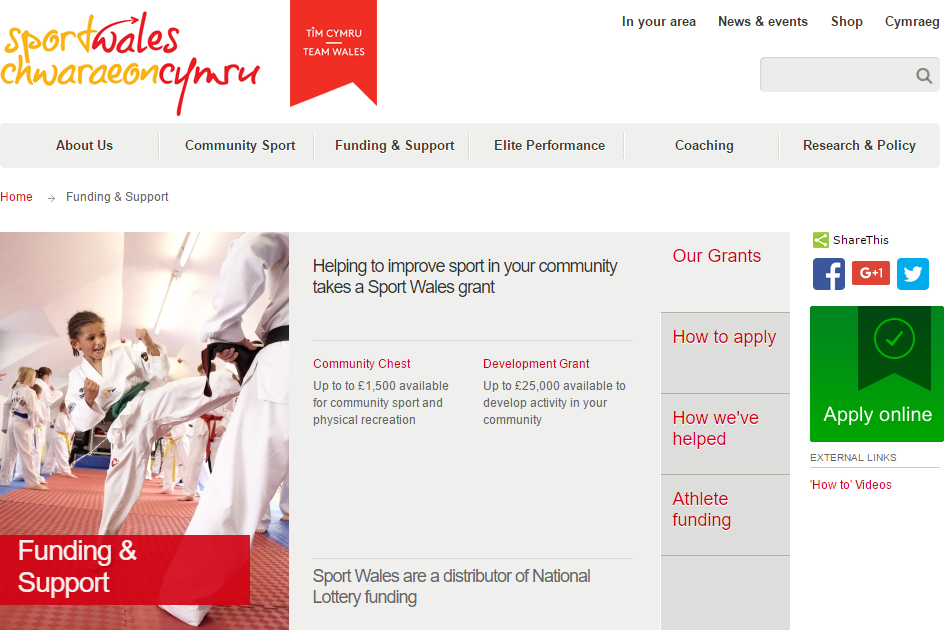Click Funding & Support breadcrumb text

(x=117, y=197)
